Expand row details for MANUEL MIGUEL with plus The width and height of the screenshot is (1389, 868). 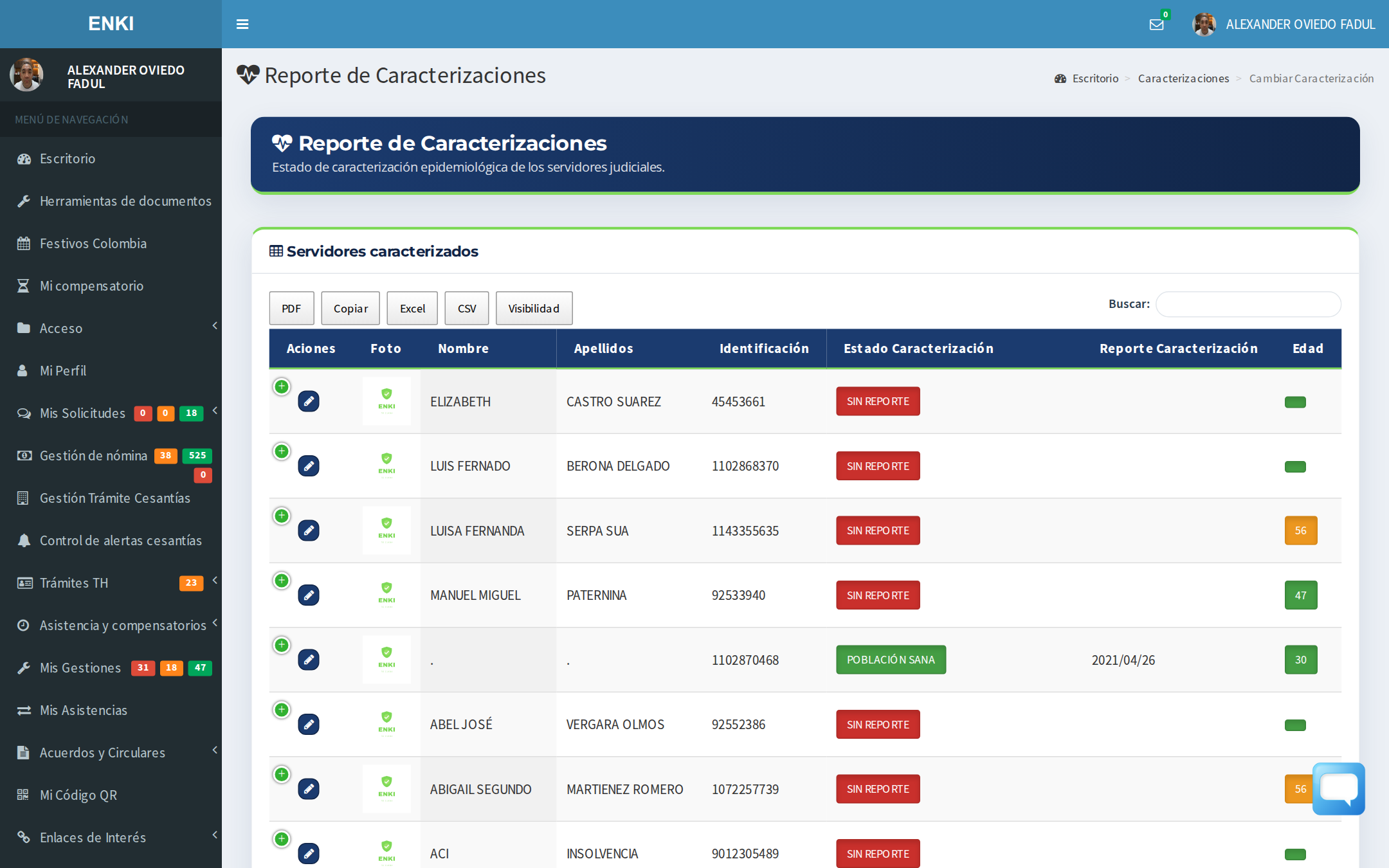tap(282, 581)
